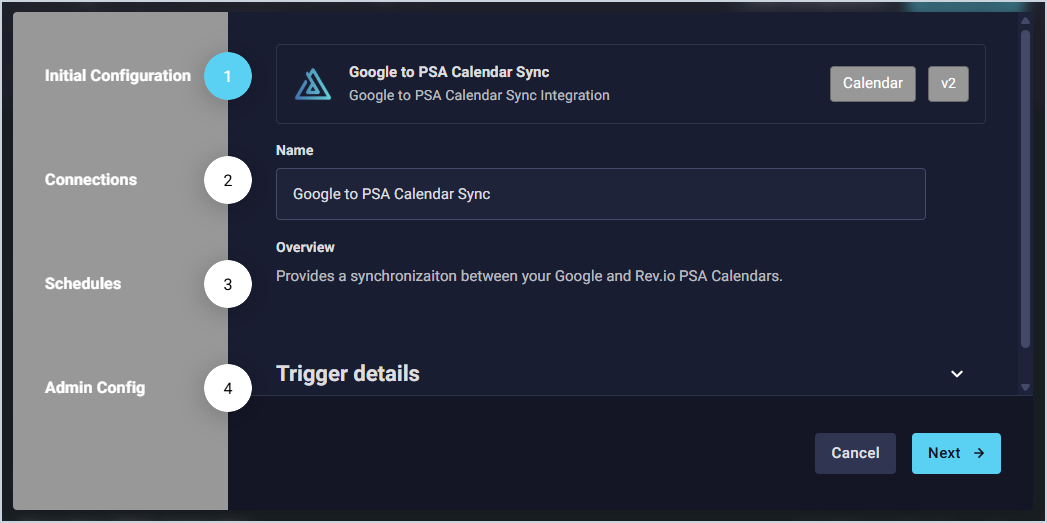Click the Overview description text

pos(529,276)
